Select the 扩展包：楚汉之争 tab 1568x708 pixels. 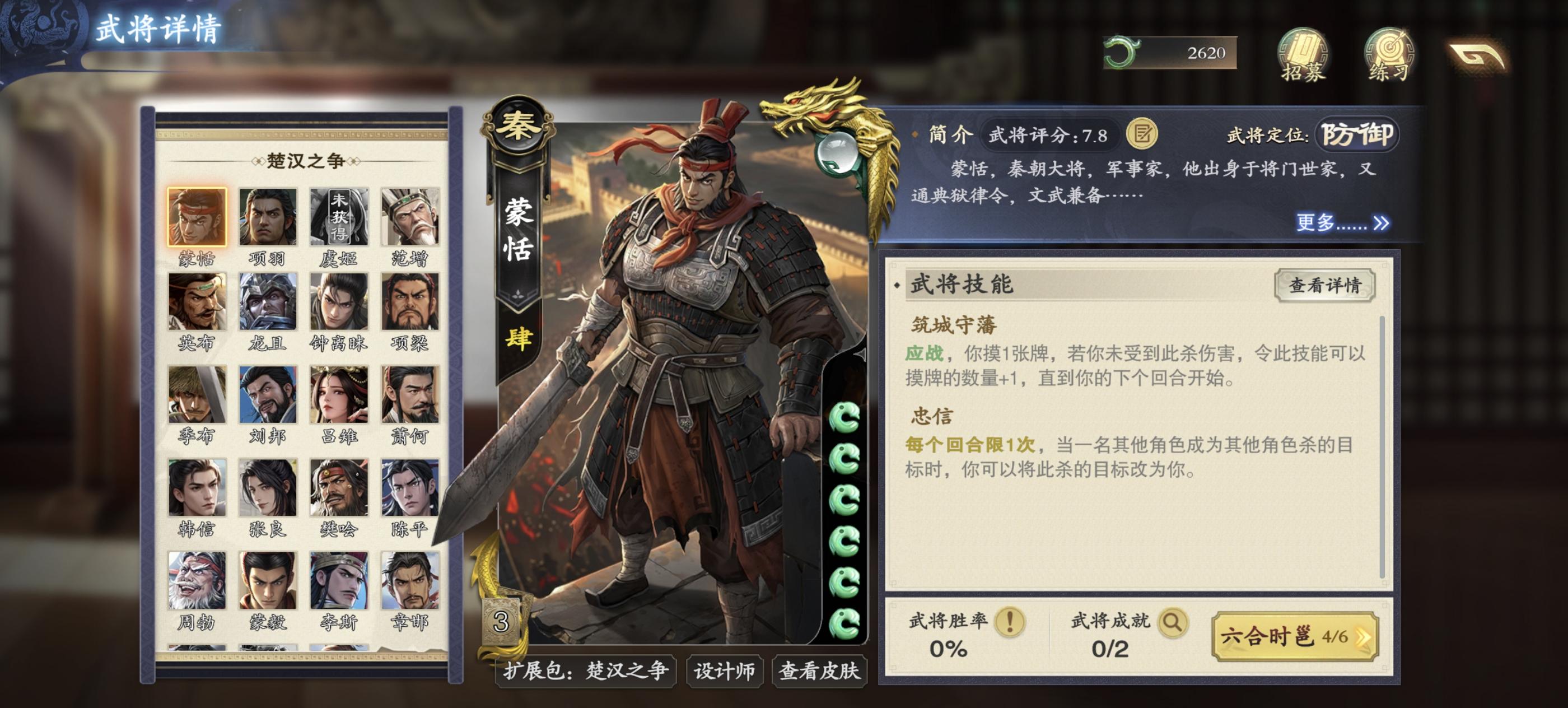pos(586,671)
